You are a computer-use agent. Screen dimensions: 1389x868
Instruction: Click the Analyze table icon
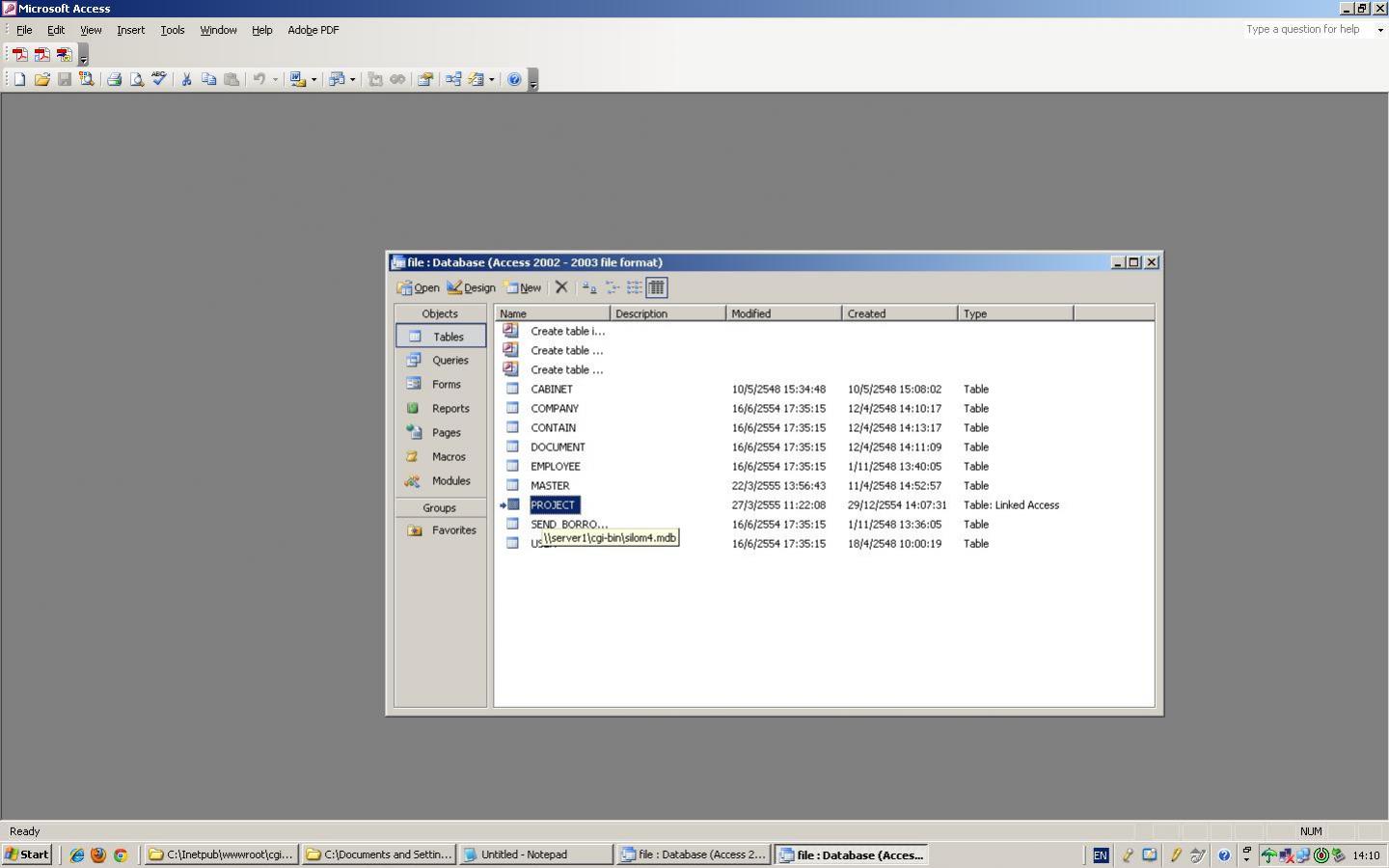(x=336, y=80)
